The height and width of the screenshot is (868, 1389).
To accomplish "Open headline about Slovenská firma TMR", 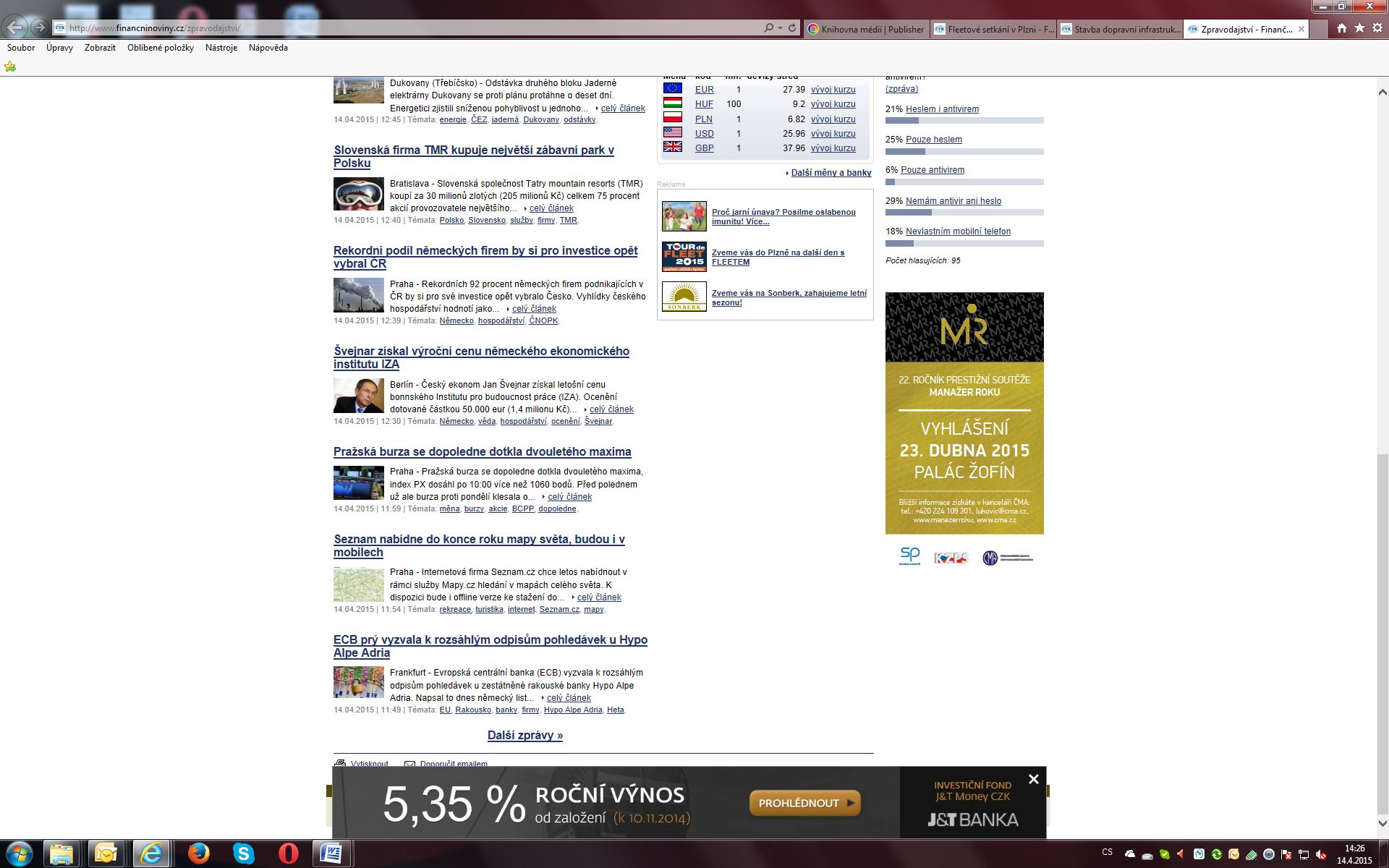I will (x=474, y=156).
